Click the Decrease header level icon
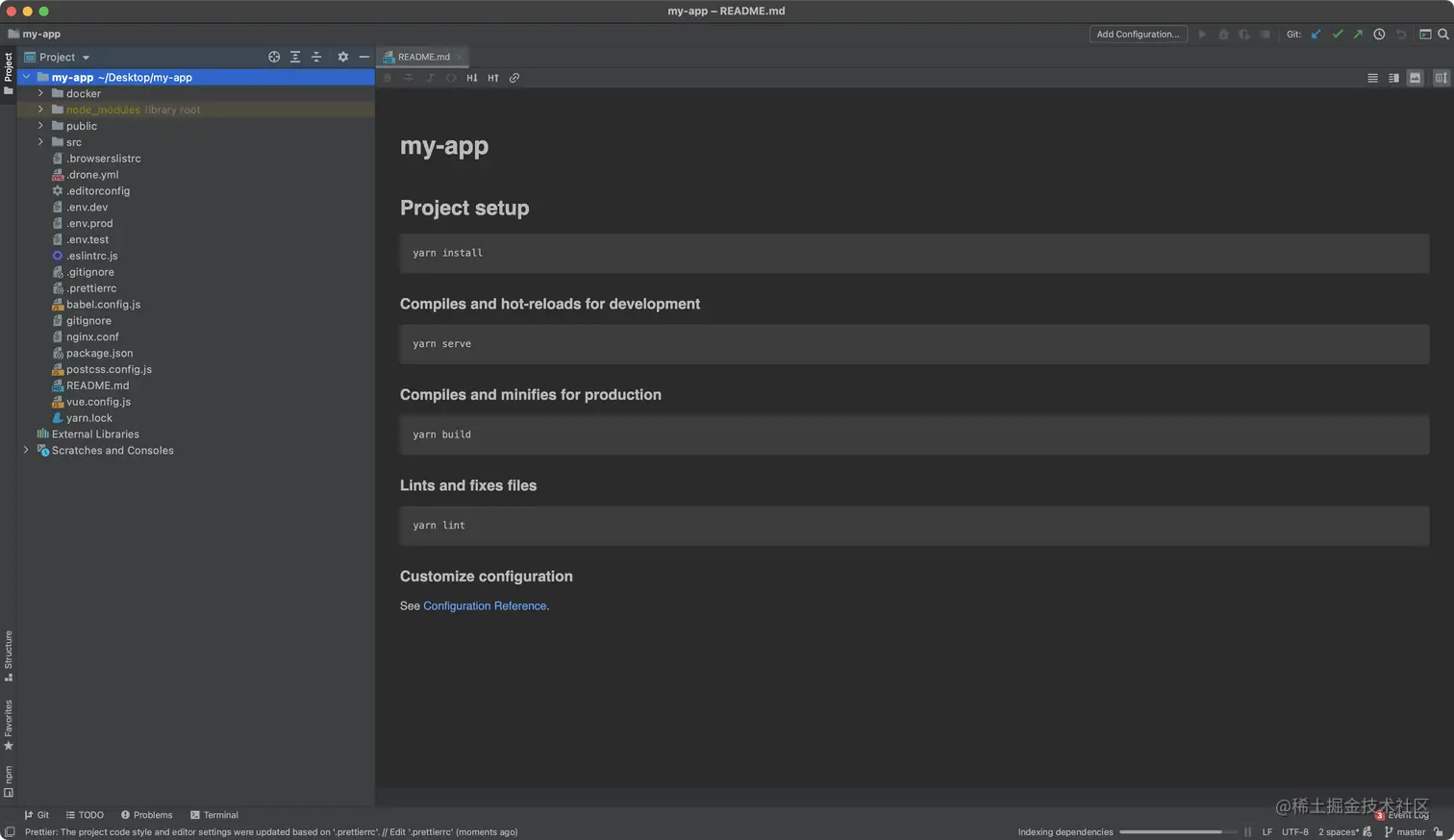 [x=472, y=78]
